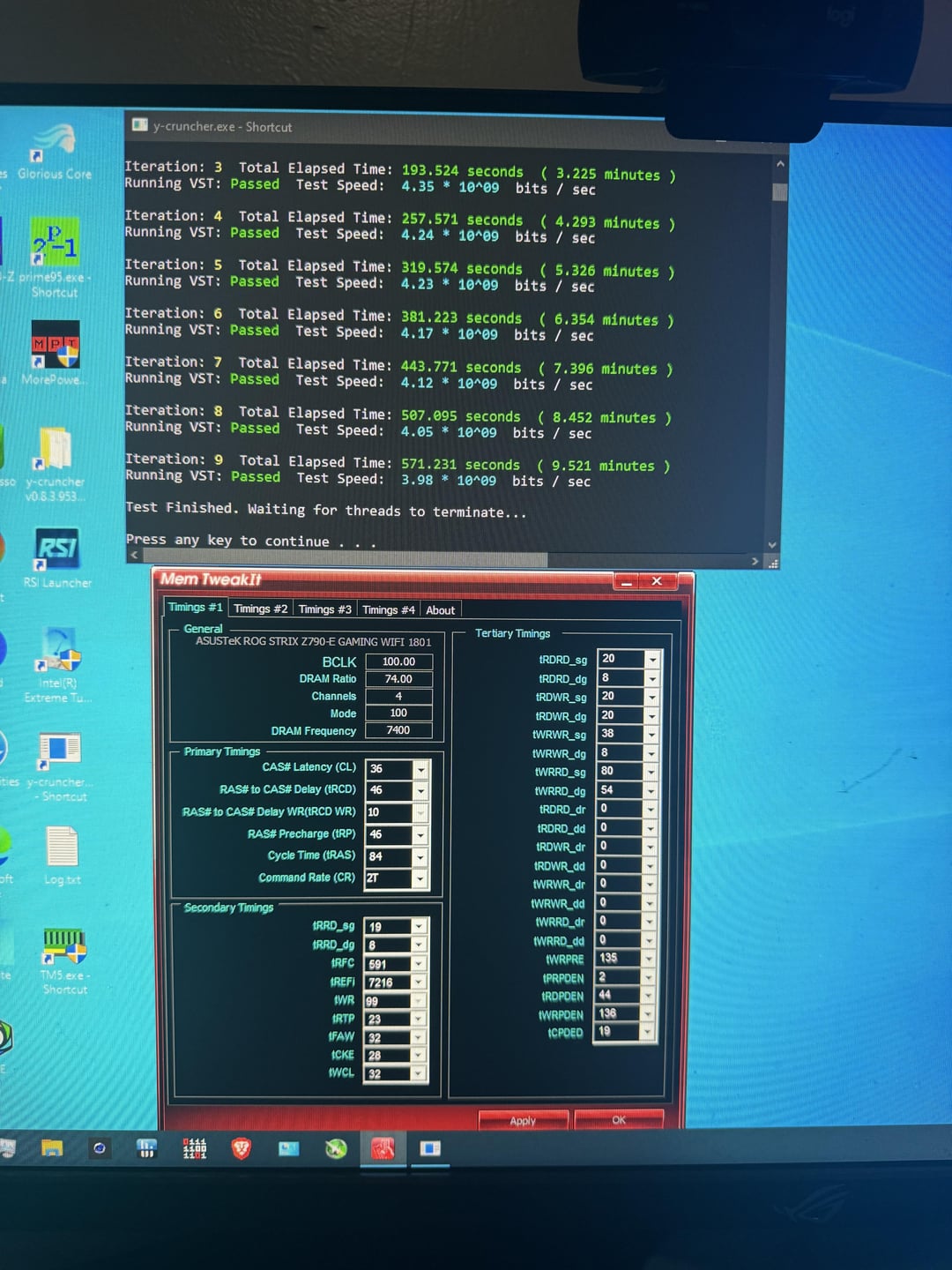Minimize the MemTweakIt window
Image resolution: width=952 pixels, height=1270 pixels.
point(626,581)
